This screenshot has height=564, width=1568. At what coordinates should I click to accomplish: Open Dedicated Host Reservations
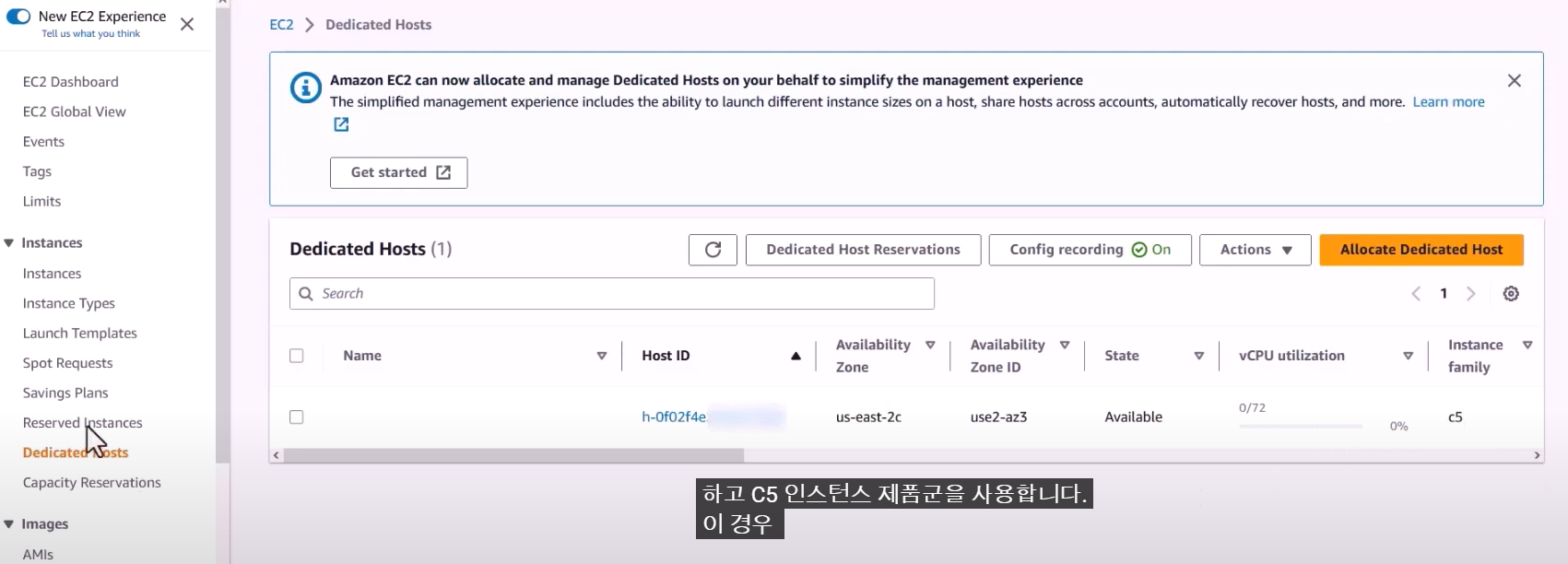click(x=863, y=250)
